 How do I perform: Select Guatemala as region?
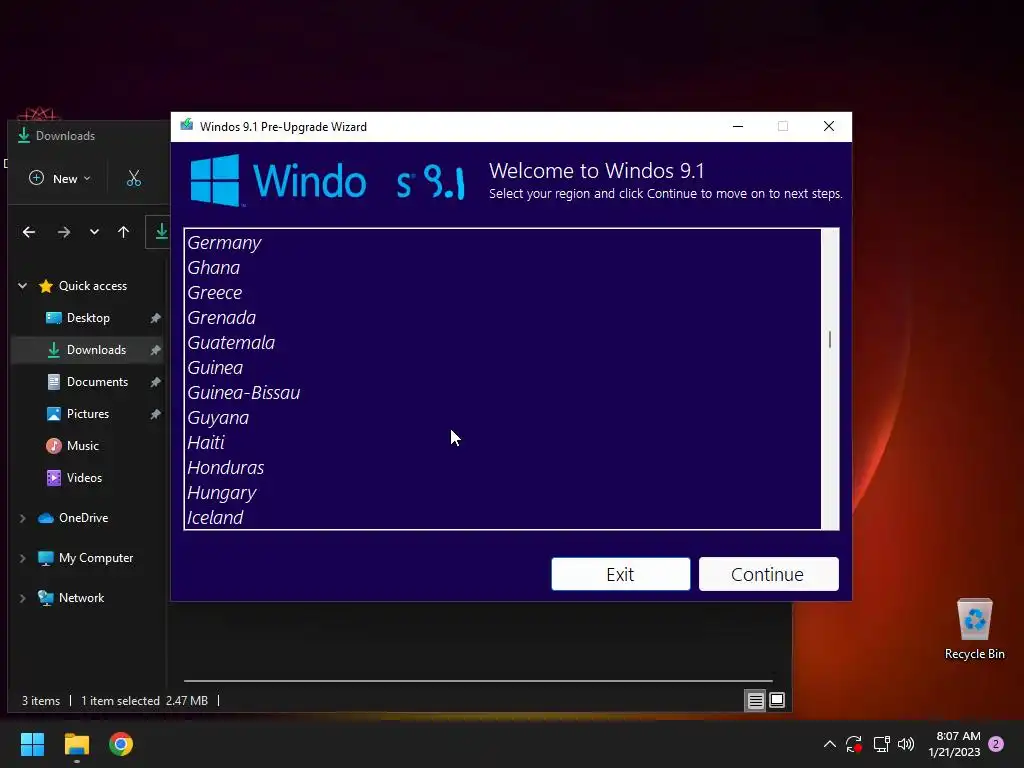502,343
